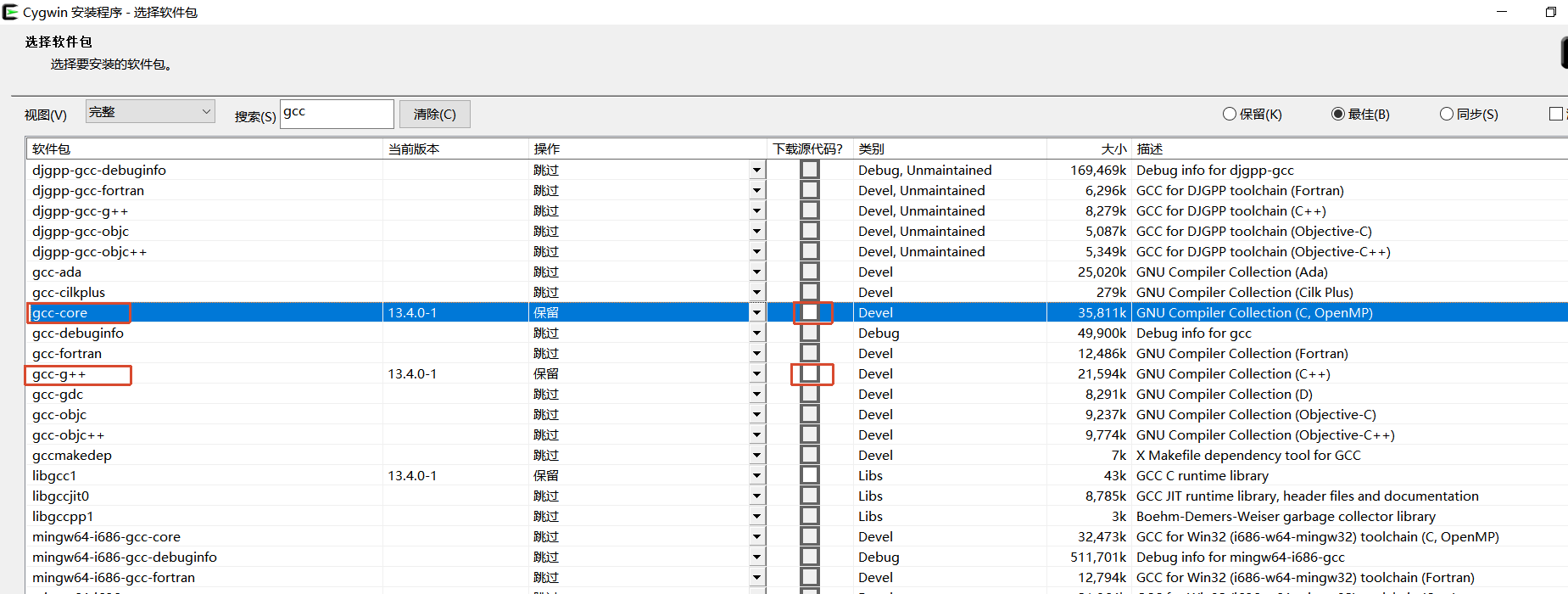
Task: Tick source checkbox for libgccpp1
Action: (x=810, y=516)
